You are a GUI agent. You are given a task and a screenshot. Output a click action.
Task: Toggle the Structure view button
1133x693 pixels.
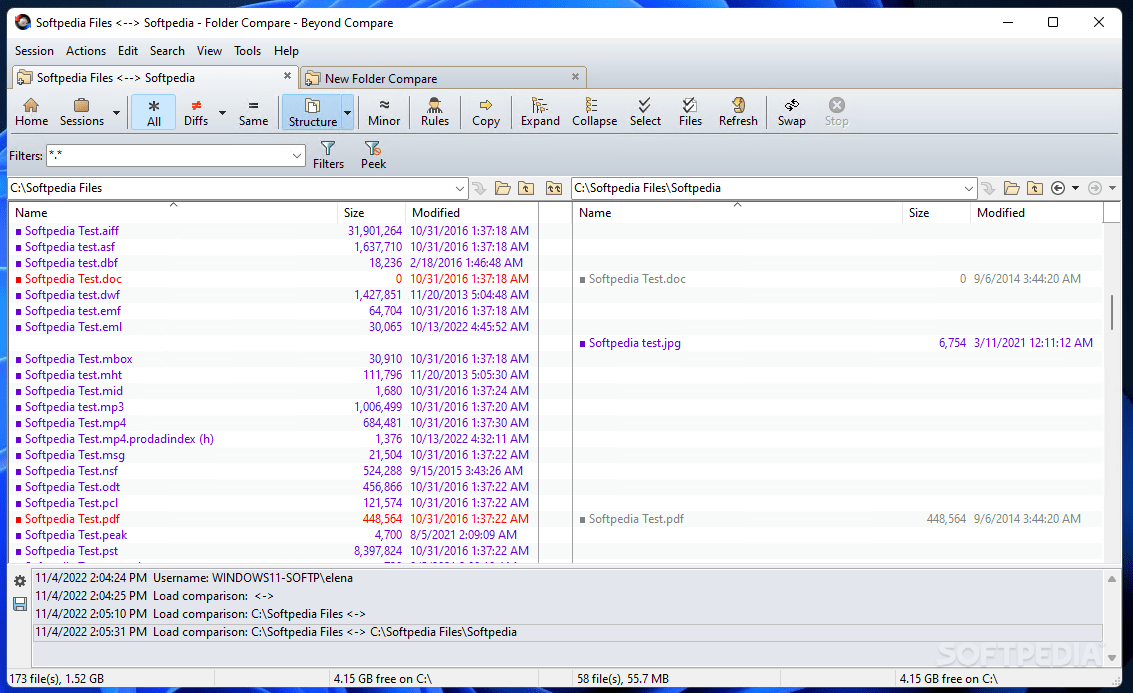click(x=312, y=112)
